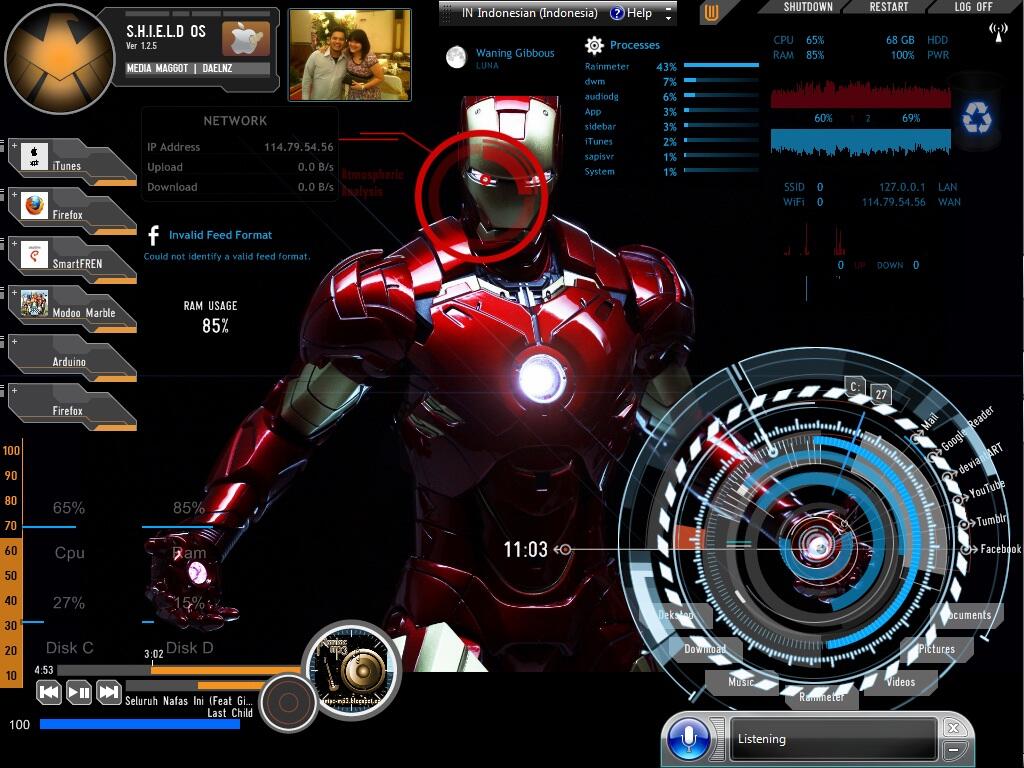
Task: Open Music folder button
Action: click(x=741, y=682)
